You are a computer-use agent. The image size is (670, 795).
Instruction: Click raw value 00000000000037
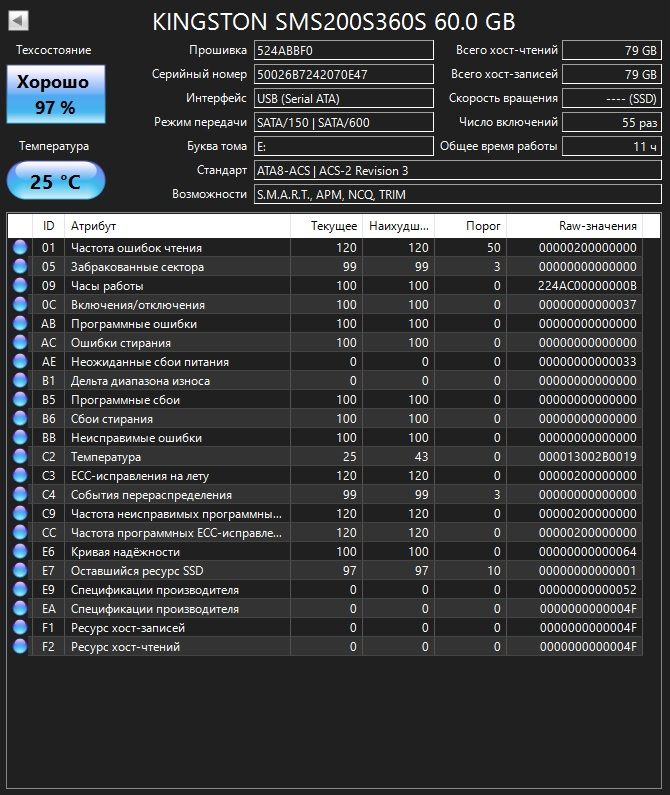pyautogui.click(x=587, y=305)
